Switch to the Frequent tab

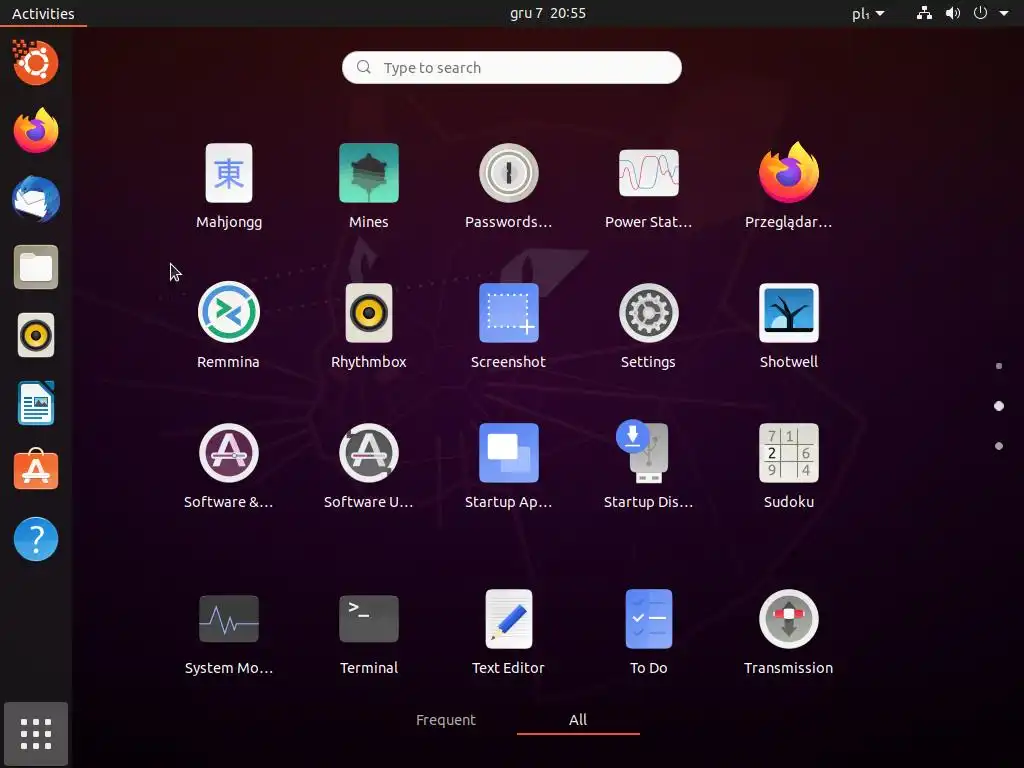[446, 720]
